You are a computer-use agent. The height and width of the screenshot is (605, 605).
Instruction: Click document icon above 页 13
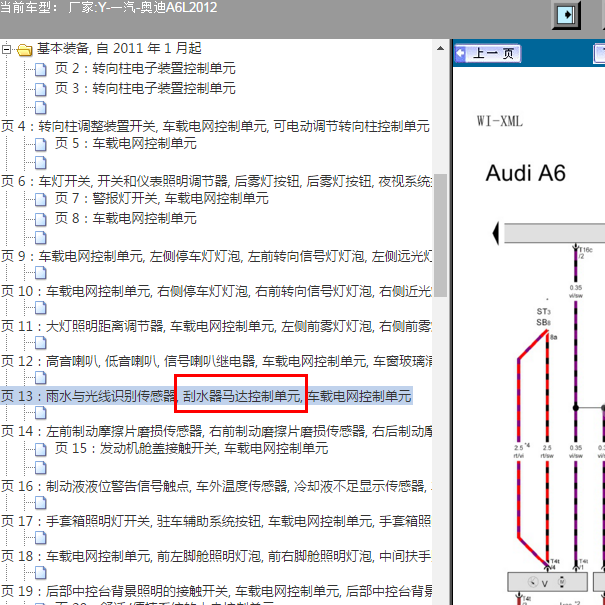click(x=41, y=378)
